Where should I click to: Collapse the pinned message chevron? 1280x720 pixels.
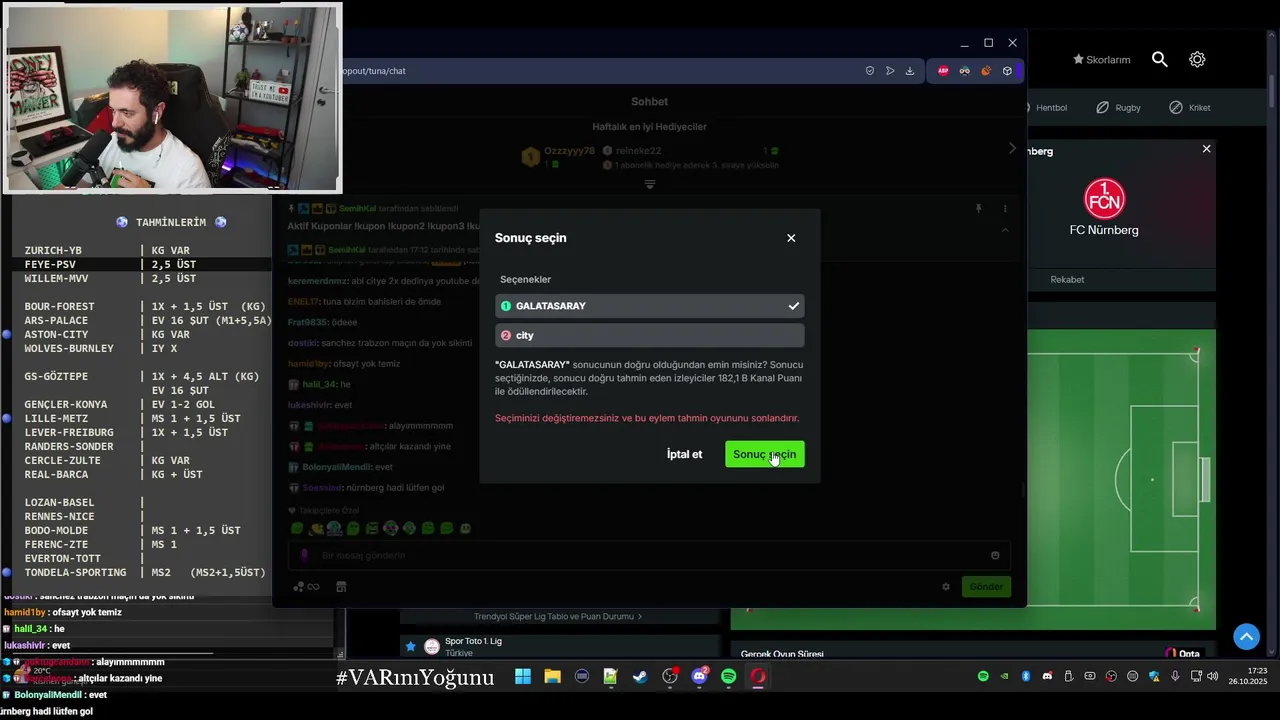pos(1005,230)
